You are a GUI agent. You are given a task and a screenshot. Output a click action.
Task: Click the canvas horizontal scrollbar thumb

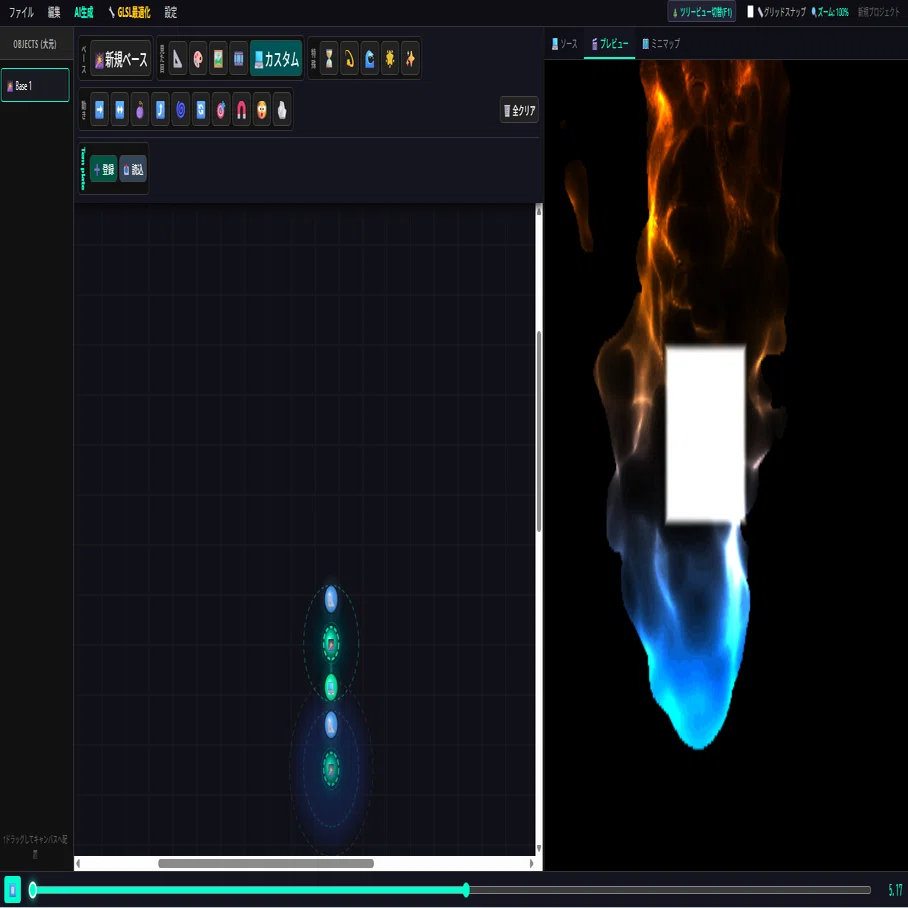266,863
